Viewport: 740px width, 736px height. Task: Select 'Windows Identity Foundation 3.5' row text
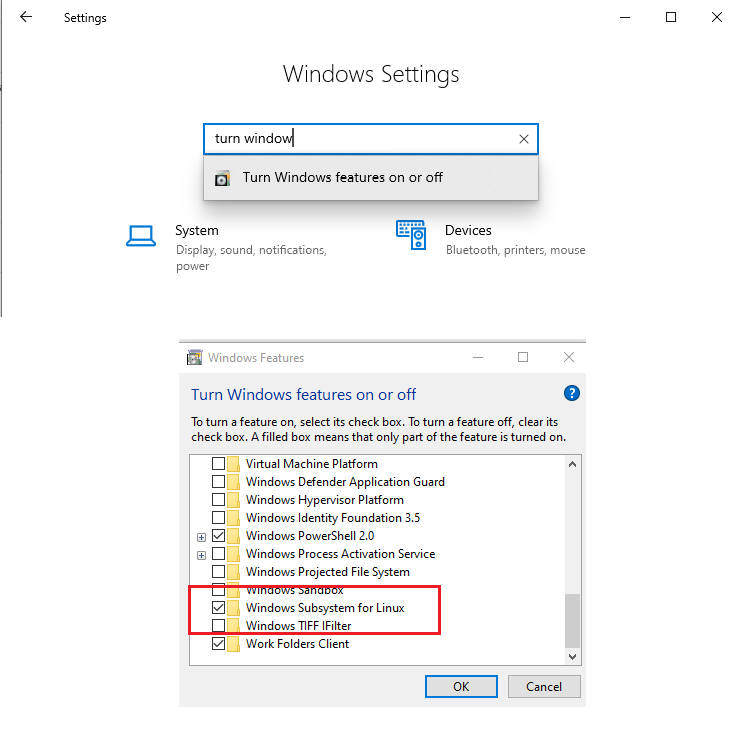pos(333,518)
